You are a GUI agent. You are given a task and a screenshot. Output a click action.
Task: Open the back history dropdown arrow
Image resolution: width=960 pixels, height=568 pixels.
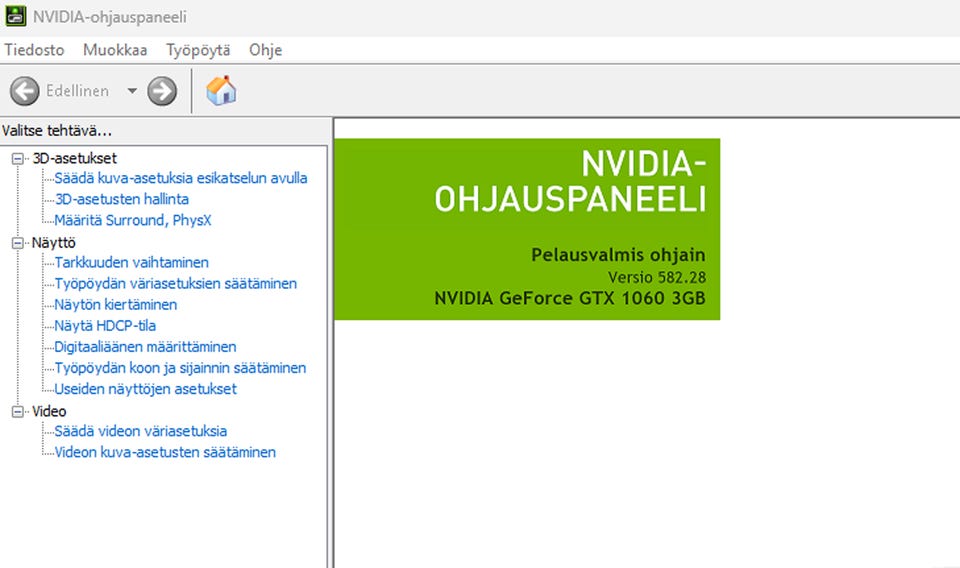[x=132, y=91]
